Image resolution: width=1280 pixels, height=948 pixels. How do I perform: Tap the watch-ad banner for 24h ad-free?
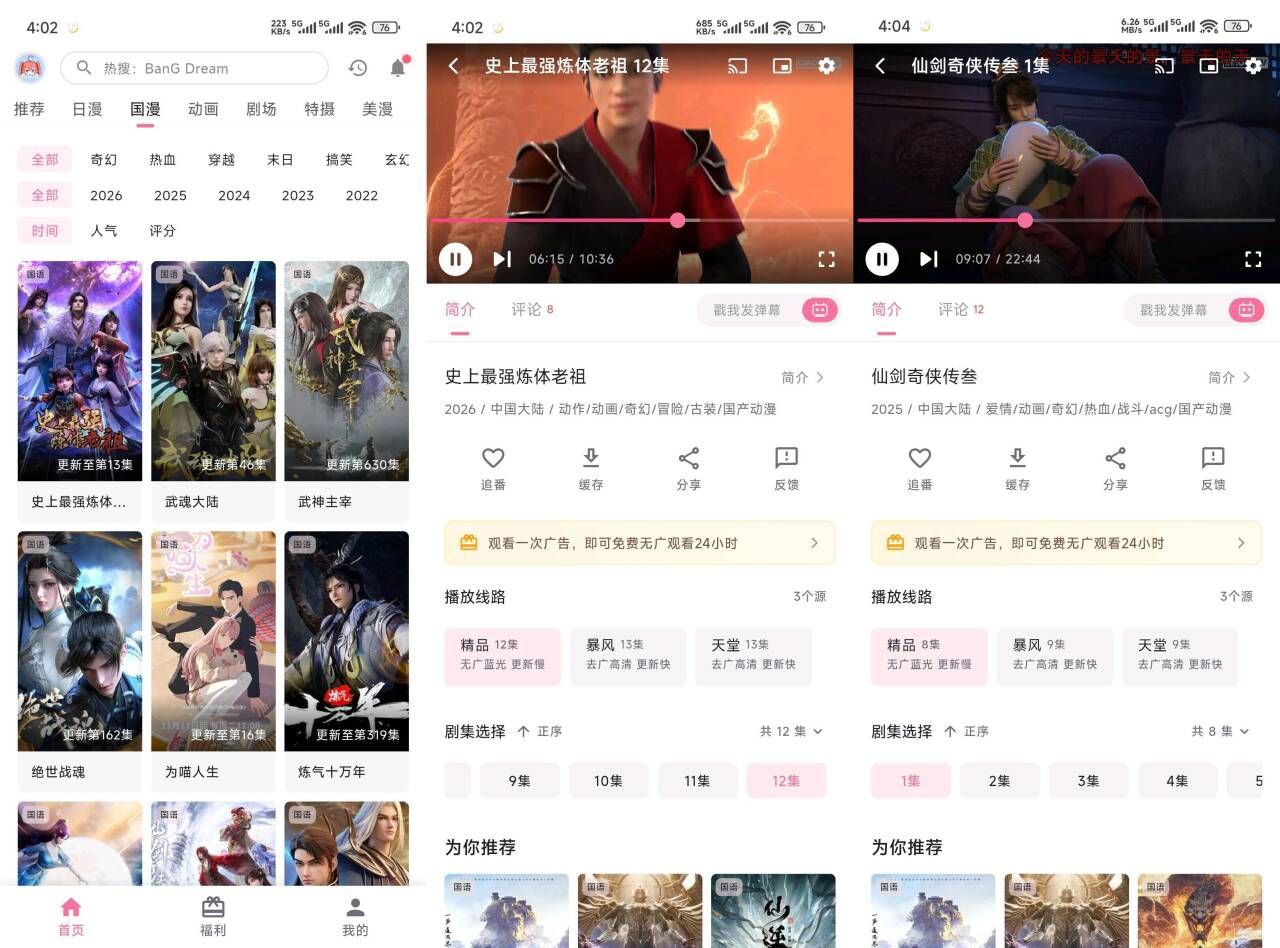click(x=639, y=543)
